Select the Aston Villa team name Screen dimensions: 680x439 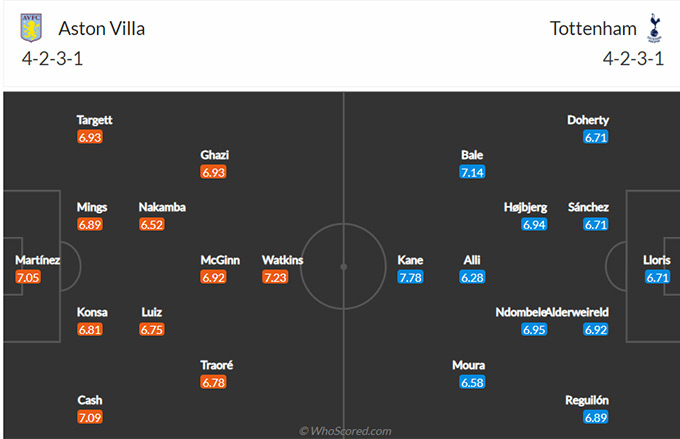click(x=101, y=28)
